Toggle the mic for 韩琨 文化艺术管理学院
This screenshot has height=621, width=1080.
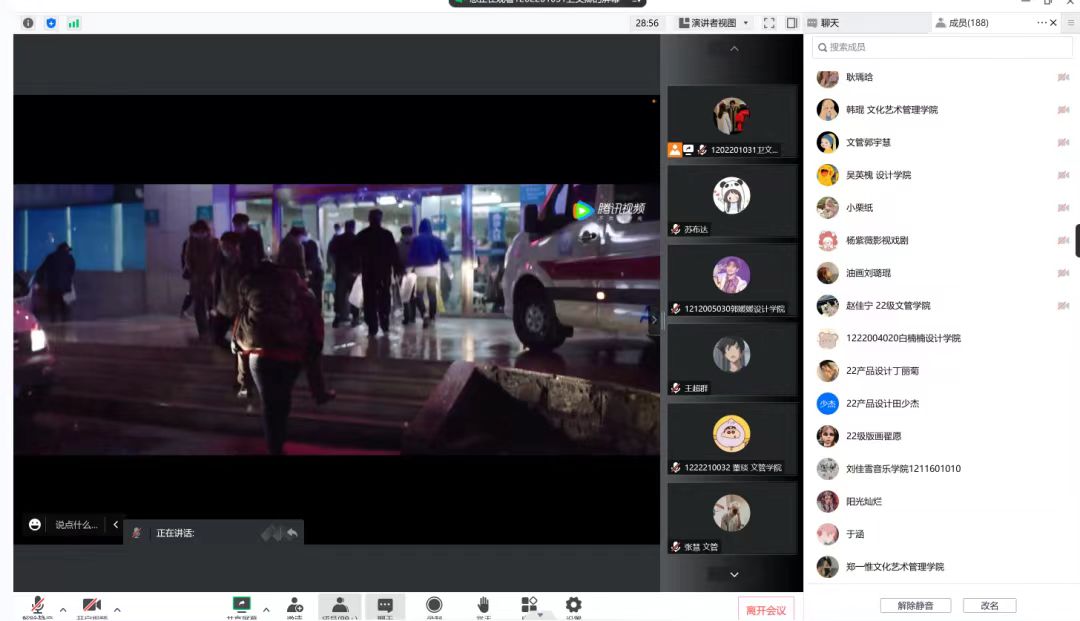click(x=1063, y=109)
